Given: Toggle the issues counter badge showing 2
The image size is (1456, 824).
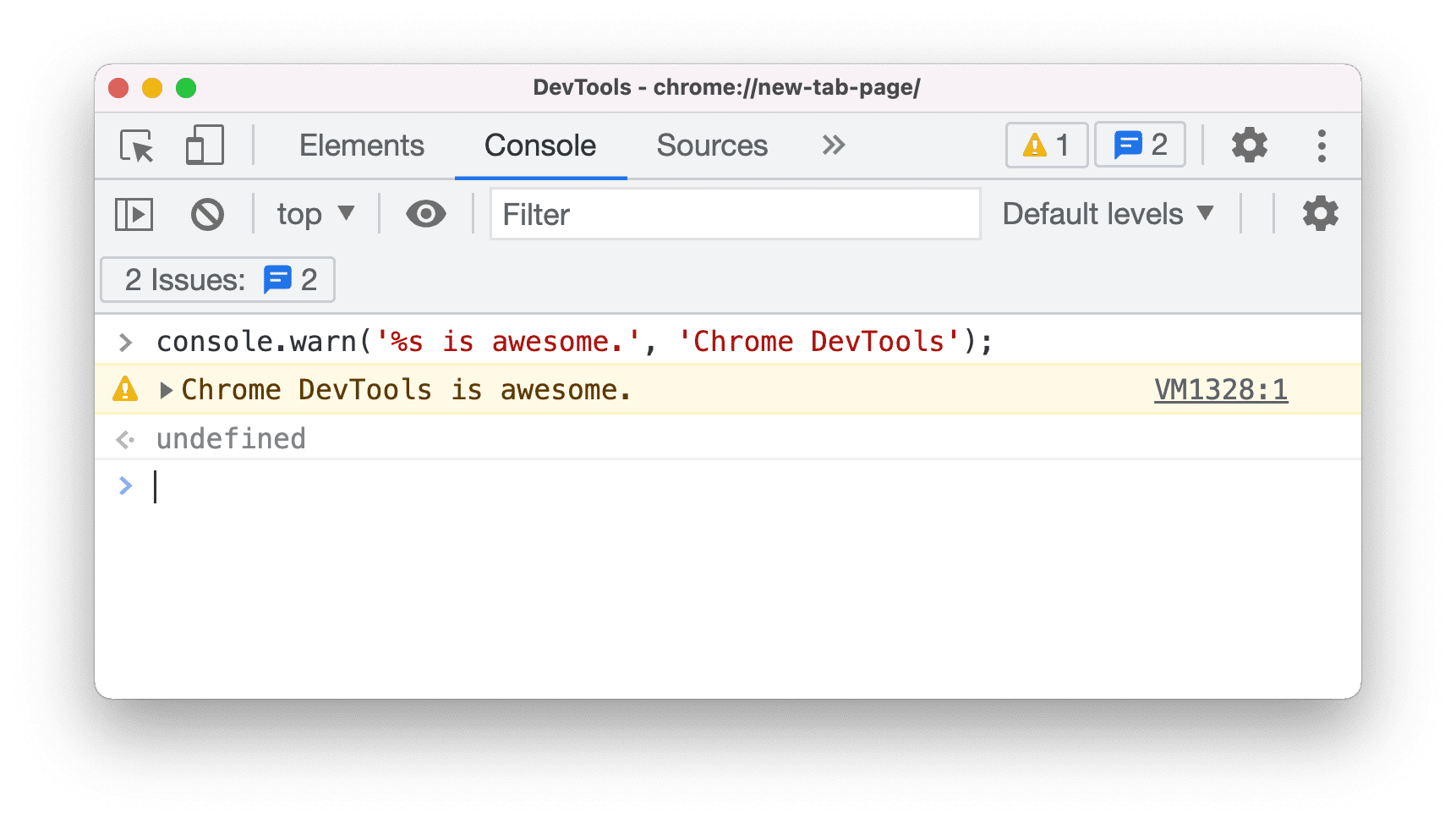Looking at the screenshot, I should pyautogui.click(x=1140, y=145).
